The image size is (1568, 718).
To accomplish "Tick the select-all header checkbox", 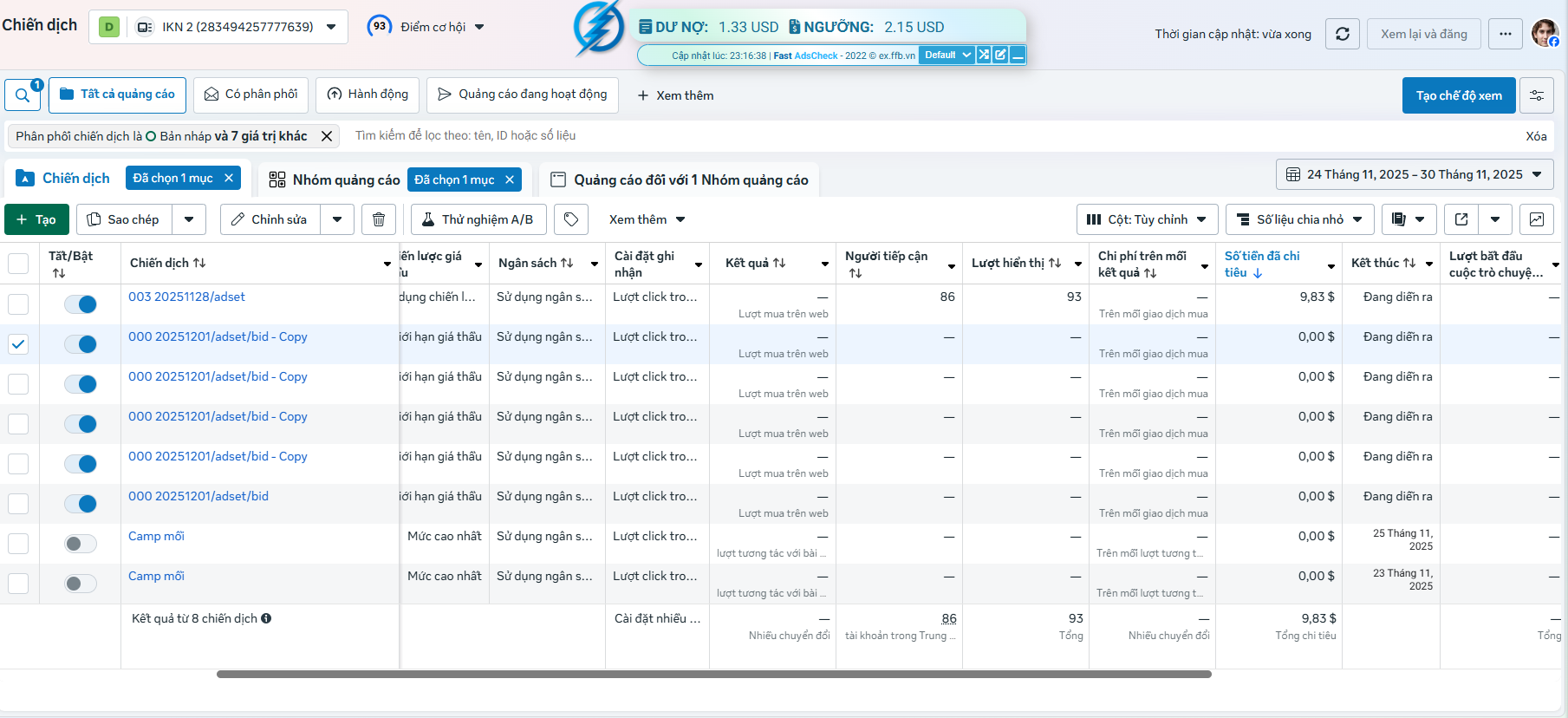I will pos(18,263).
